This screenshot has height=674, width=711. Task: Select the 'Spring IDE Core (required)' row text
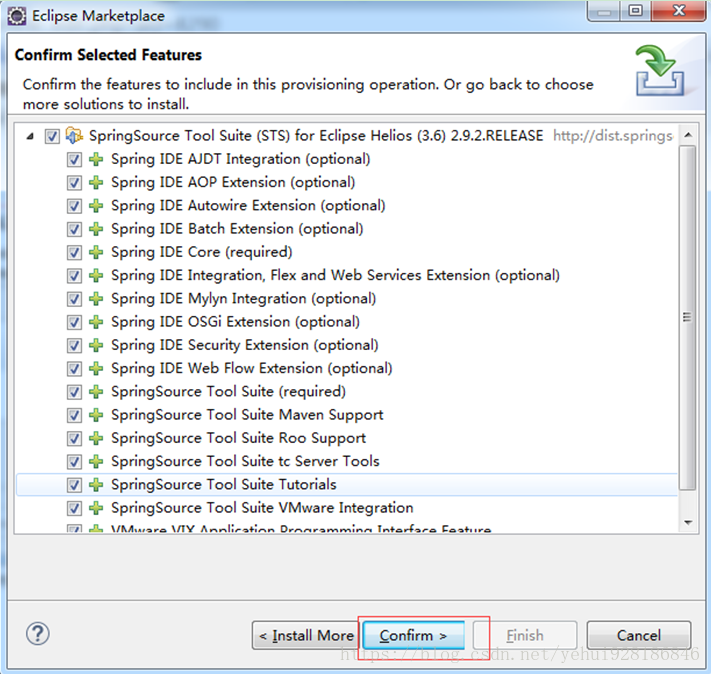coord(202,252)
